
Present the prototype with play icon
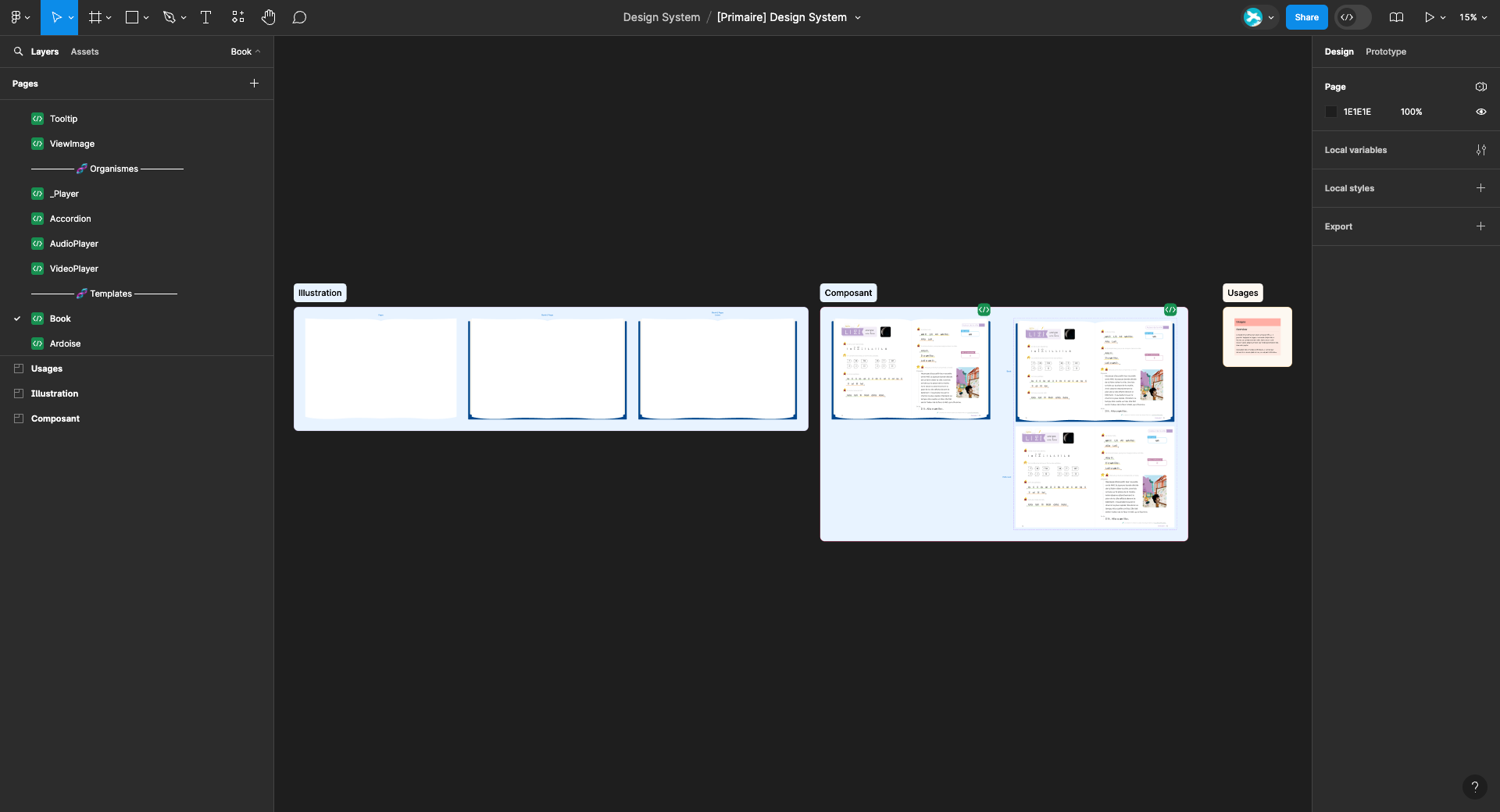(1429, 17)
